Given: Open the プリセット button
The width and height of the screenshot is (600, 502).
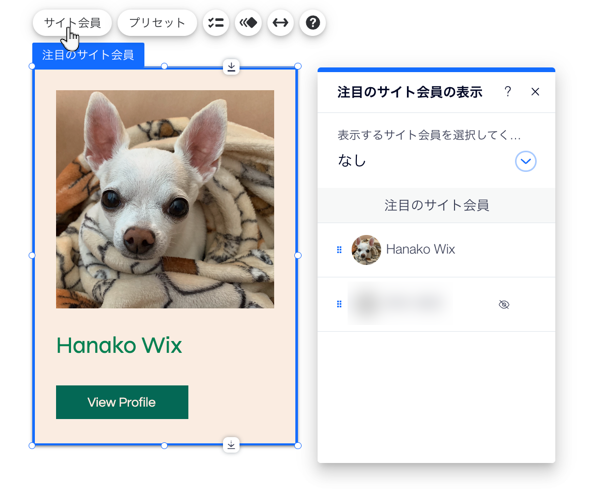Looking at the screenshot, I should (x=157, y=23).
